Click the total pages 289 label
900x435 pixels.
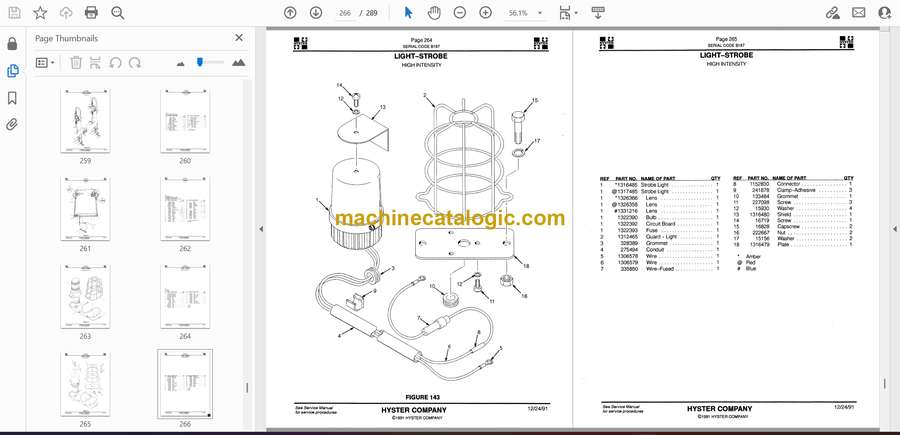pyautogui.click(x=371, y=13)
